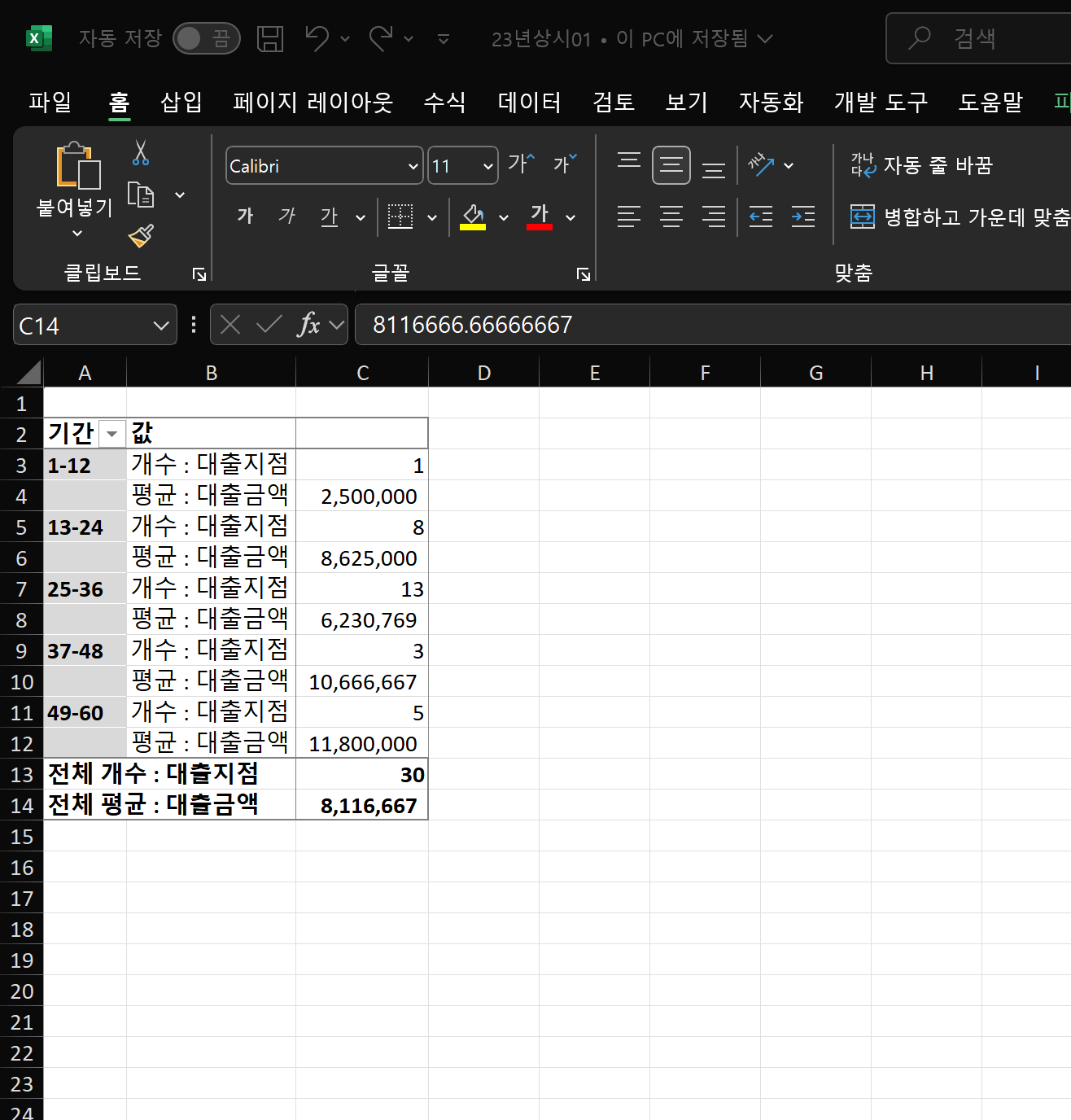The height and width of the screenshot is (1120, 1071).
Task: Click the Cut scissors icon
Action: [x=141, y=153]
